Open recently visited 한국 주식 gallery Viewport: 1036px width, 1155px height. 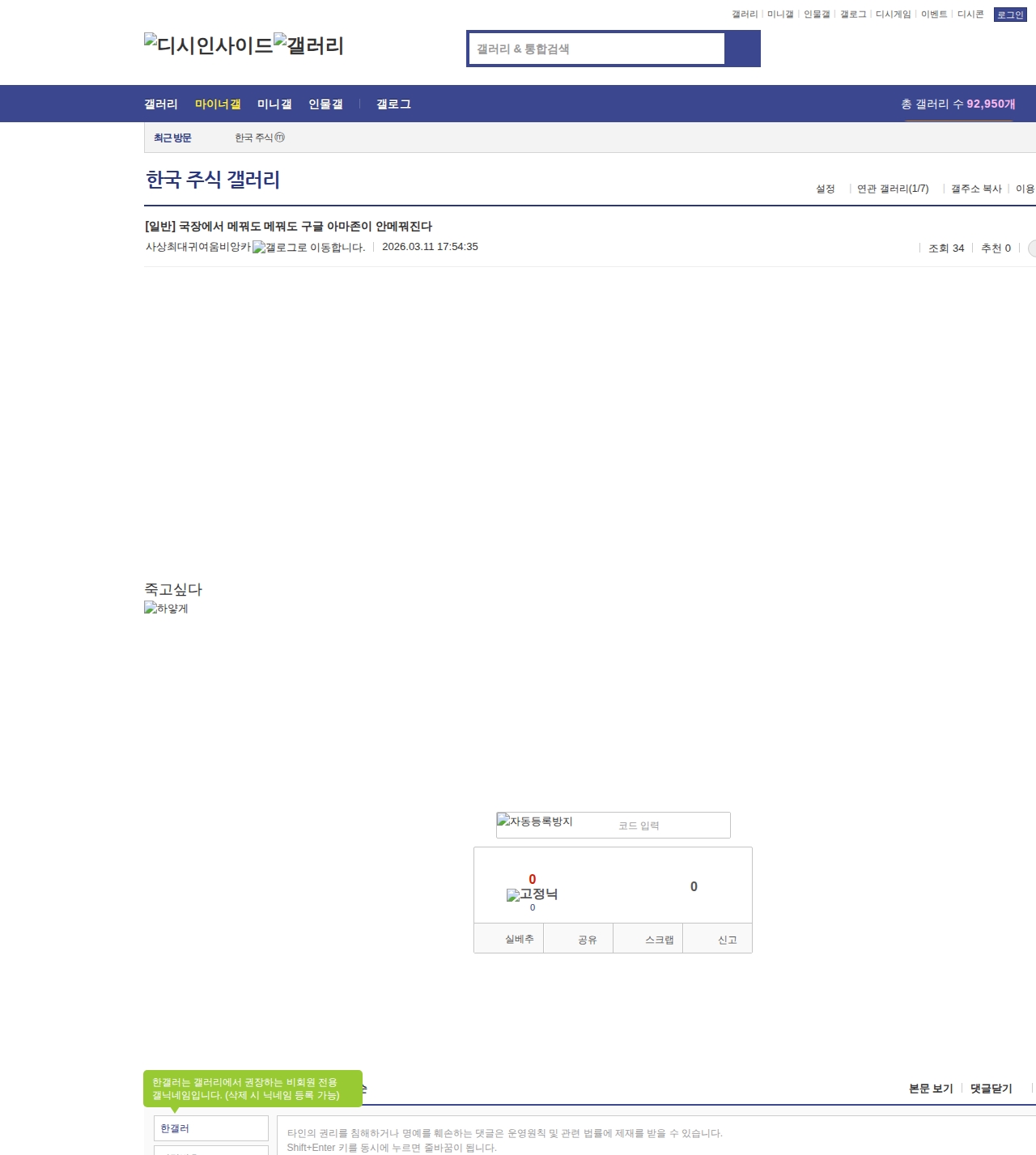pos(260,138)
